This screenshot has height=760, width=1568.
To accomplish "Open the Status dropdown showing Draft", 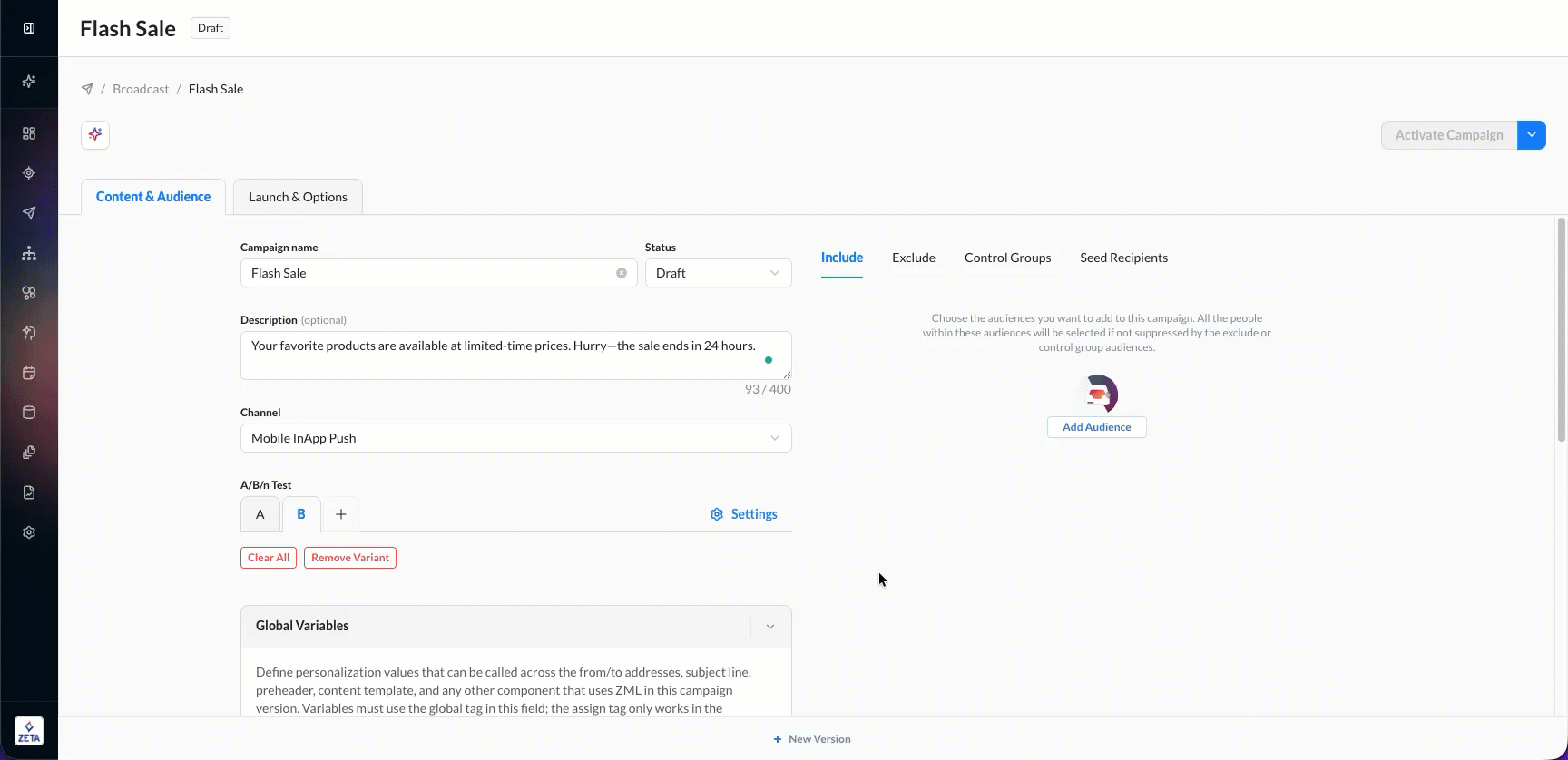I will point(718,273).
